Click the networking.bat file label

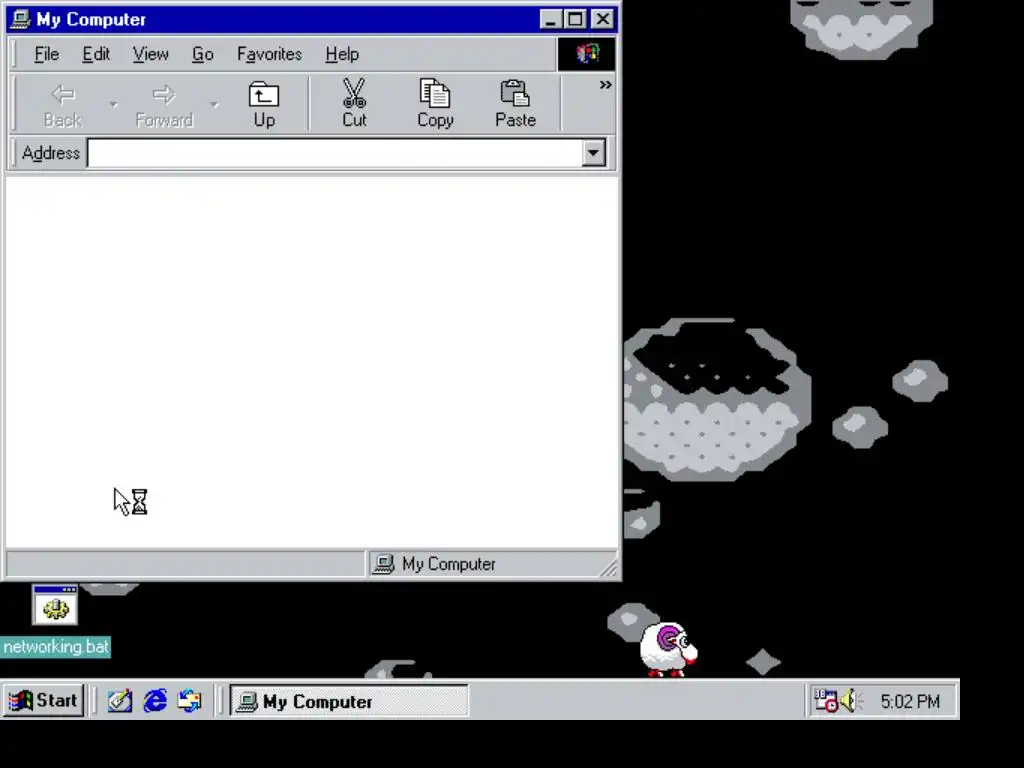click(x=56, y=647)
